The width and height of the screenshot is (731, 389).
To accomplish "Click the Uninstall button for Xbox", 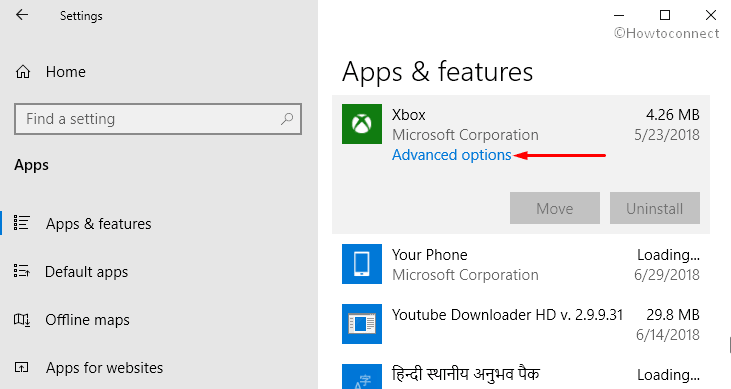I will 655,208.
